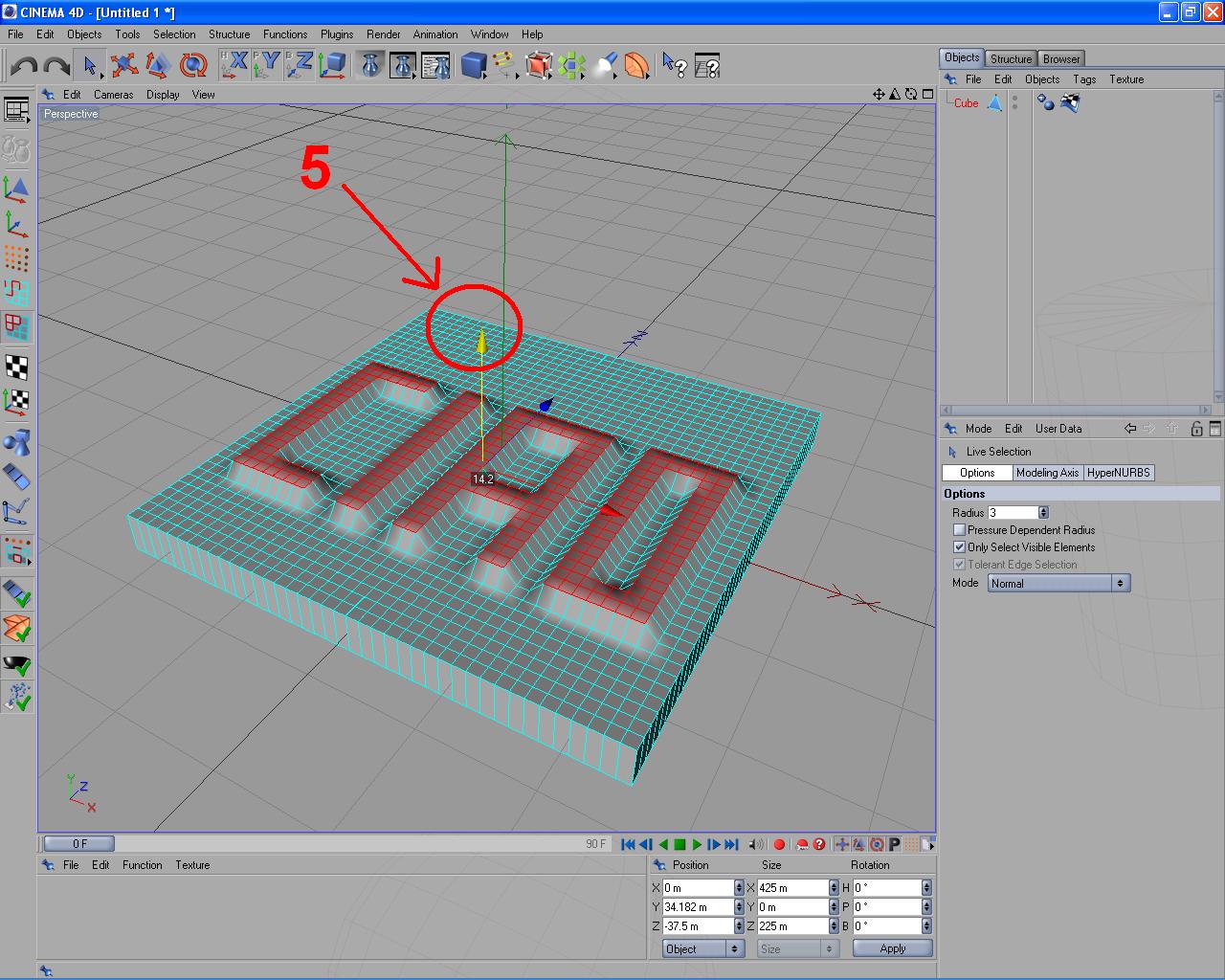Toggle Tolerant Edge Selection checkbox
The height and width of the screenshot is (980, 1225).
tap(959, 565)
